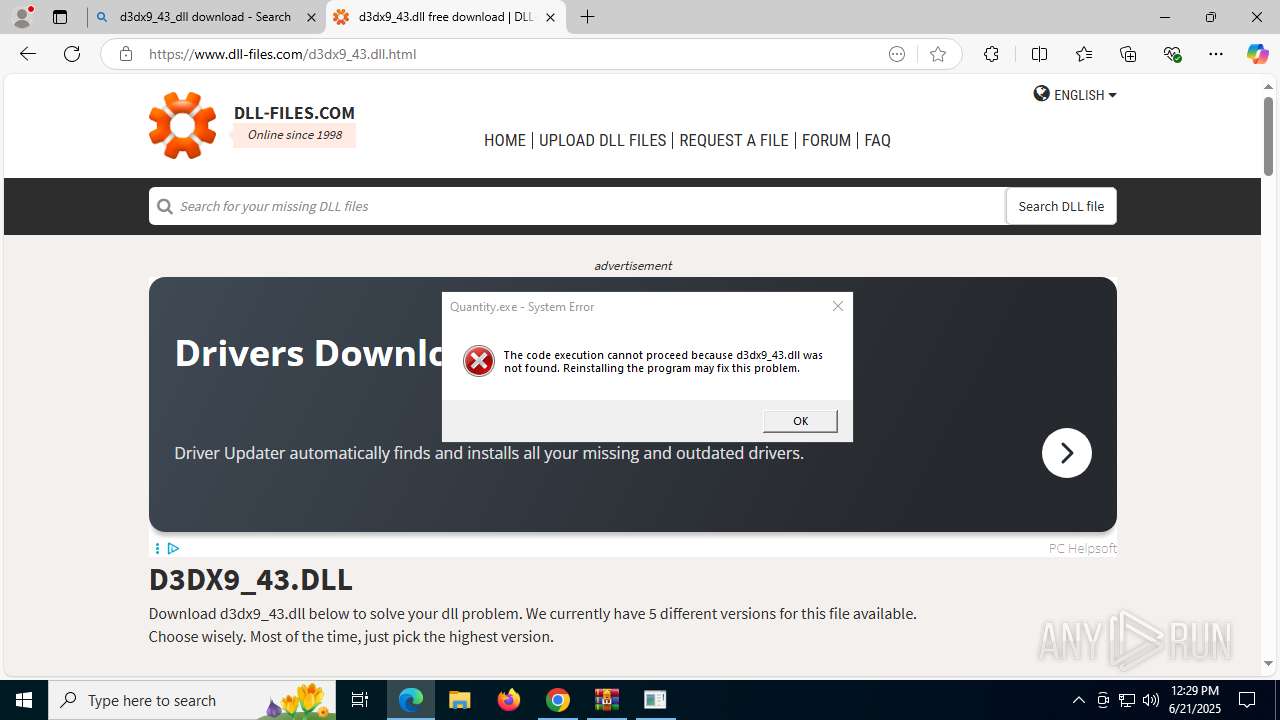The image size is (1280, 720).
Task: Go to the FORUM page
Action: point(826,140)
